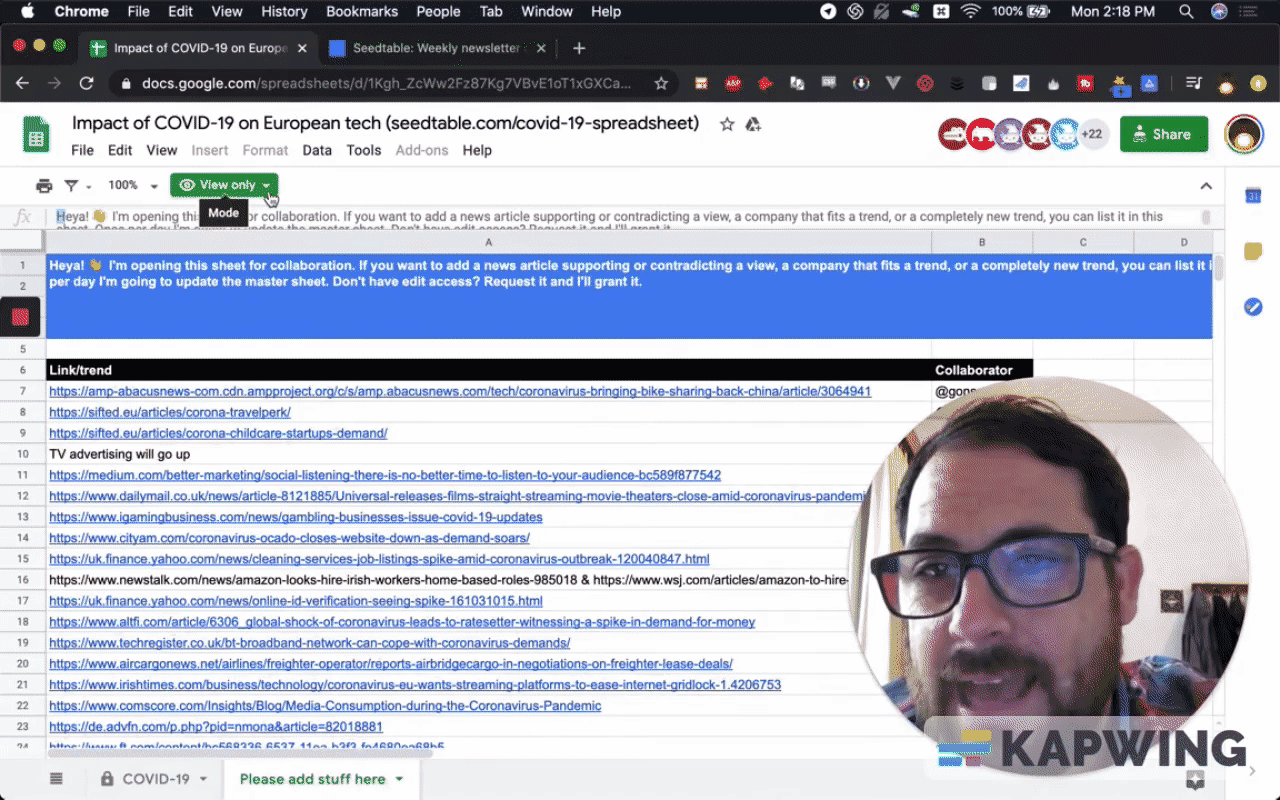Click the add to Drive icon
The image size is (1280, 800).
pos(754,124)
